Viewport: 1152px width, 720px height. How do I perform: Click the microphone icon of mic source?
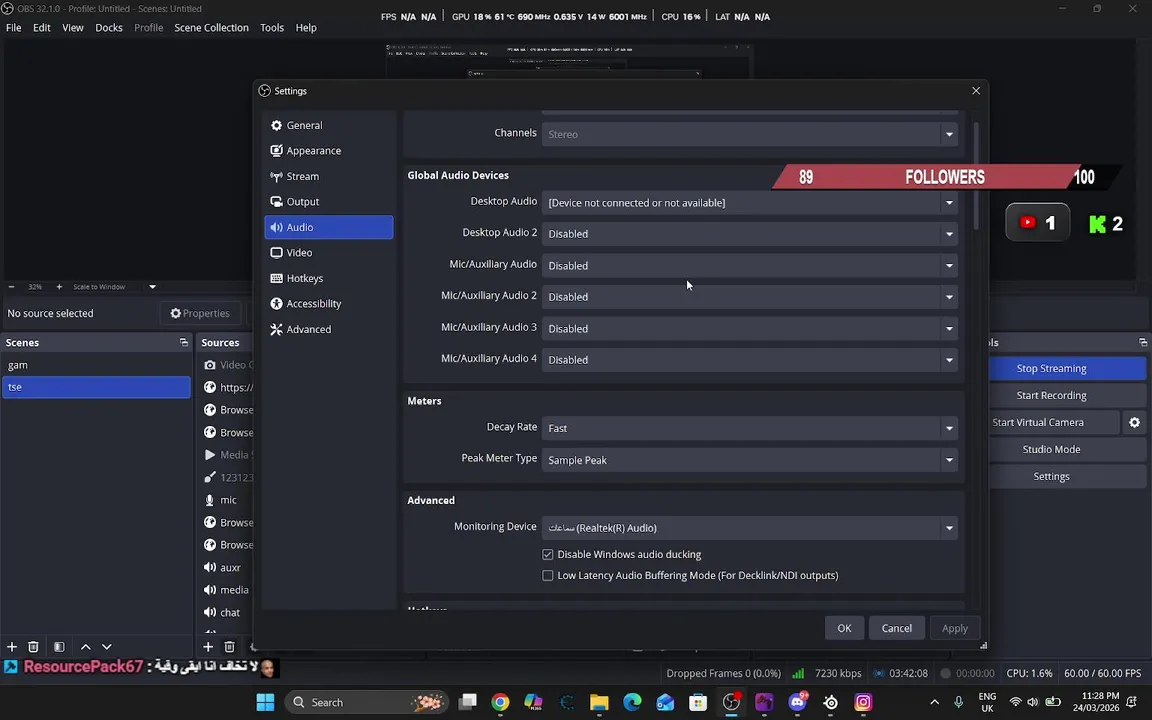click(209, 500)
